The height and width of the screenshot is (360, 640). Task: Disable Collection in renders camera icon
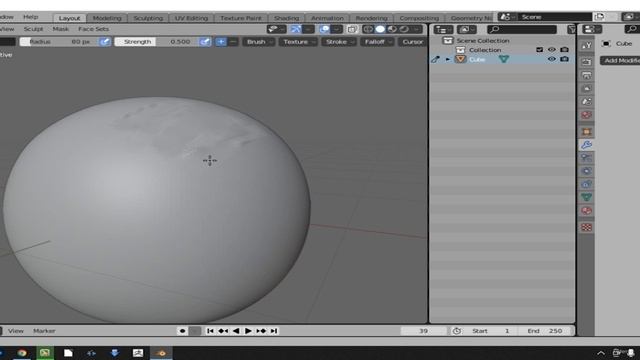tap(564, 50)
